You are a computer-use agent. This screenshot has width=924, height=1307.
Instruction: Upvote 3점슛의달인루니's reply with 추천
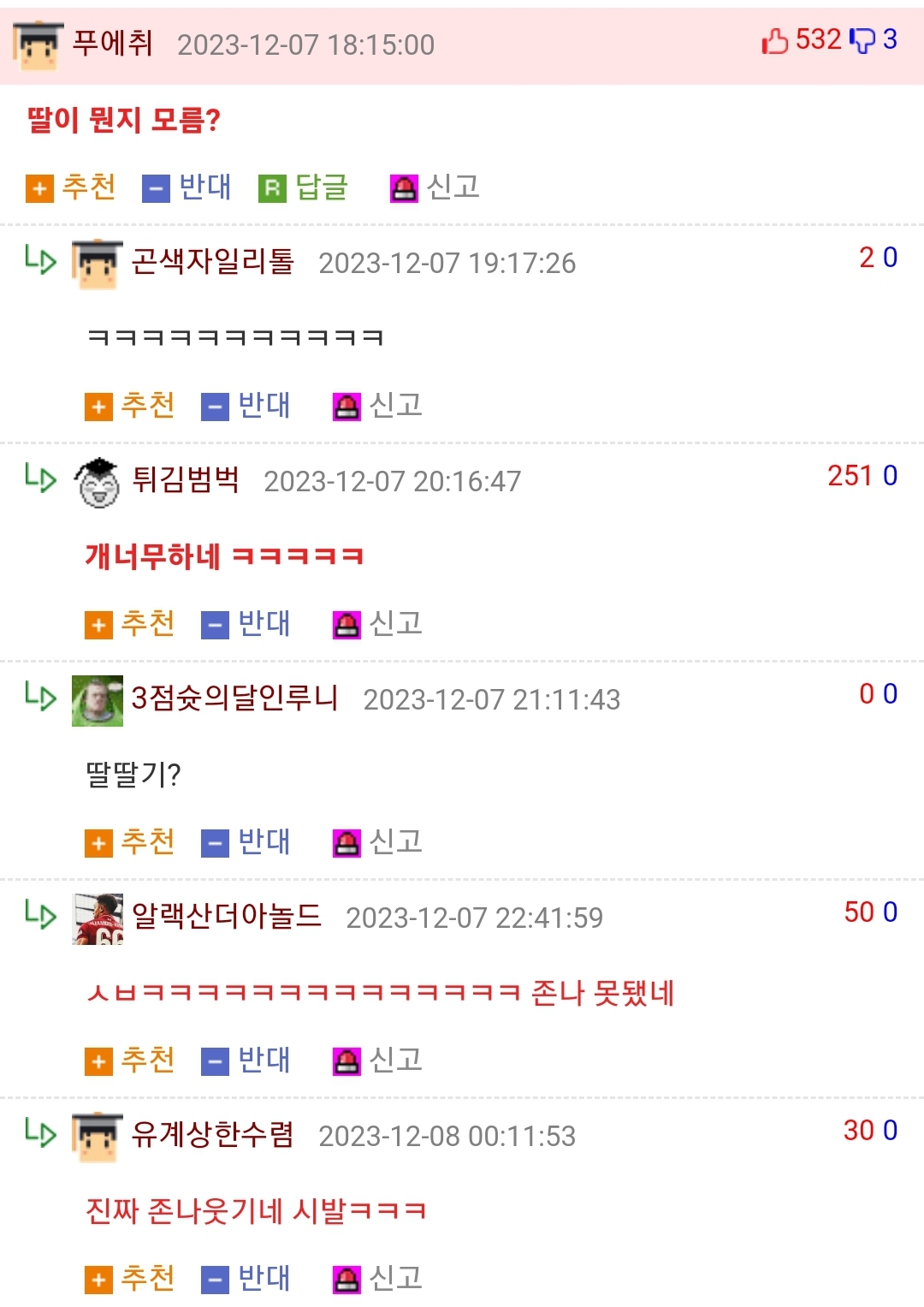(129, 841)
